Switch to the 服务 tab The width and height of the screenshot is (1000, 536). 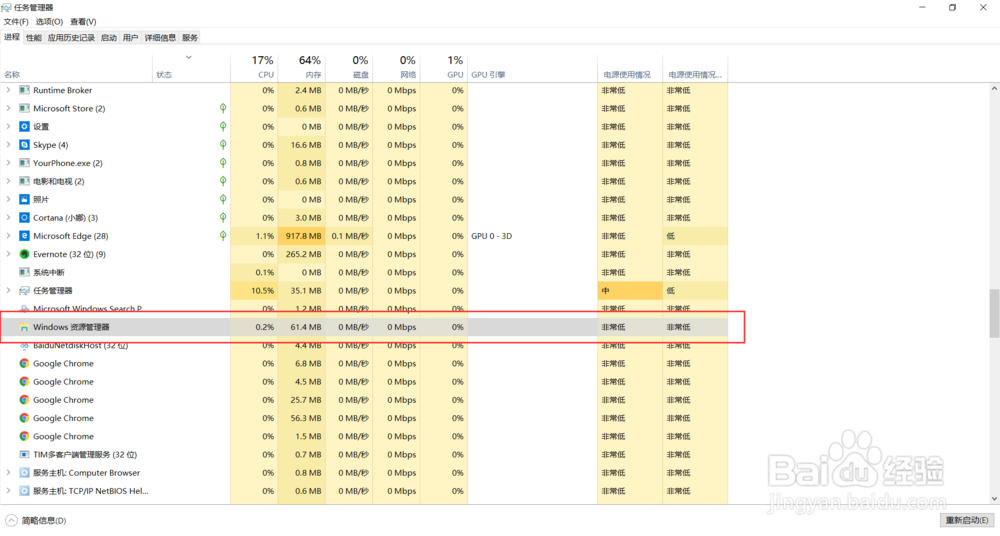pos(190,38)
